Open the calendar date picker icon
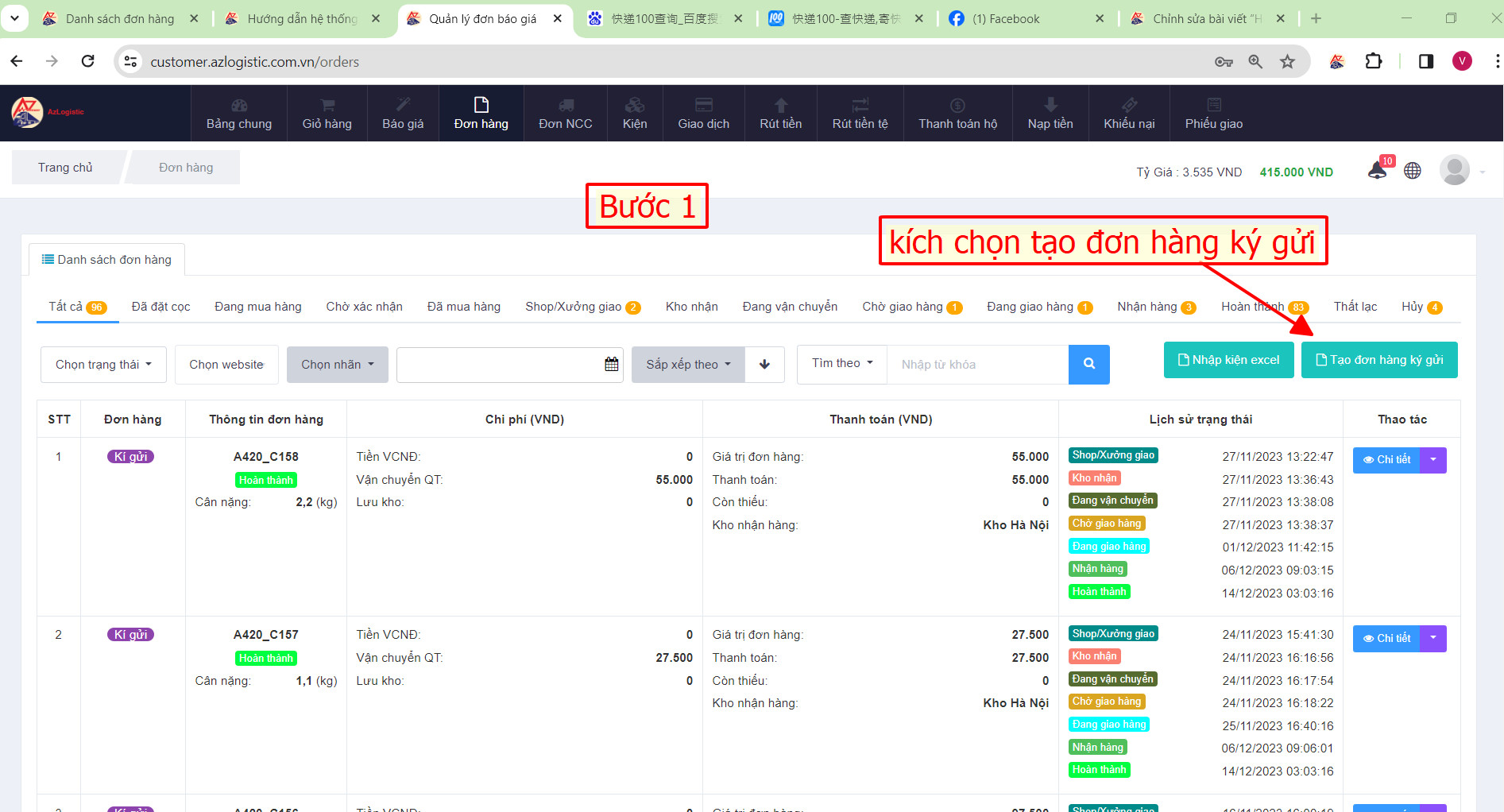Screen dimensions: 1504x812 coord(611,364)
